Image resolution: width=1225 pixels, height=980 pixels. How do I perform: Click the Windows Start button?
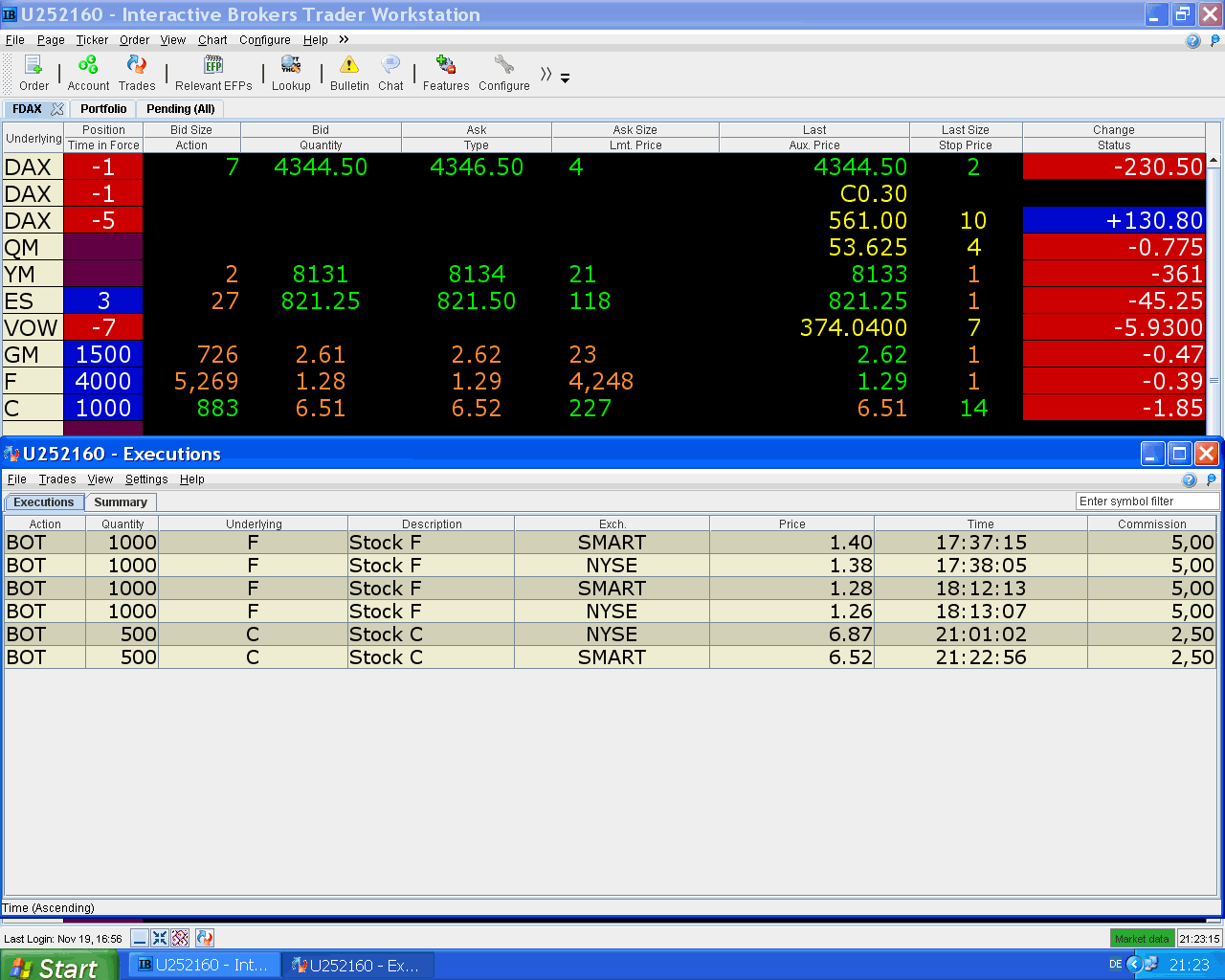(58, 966)
